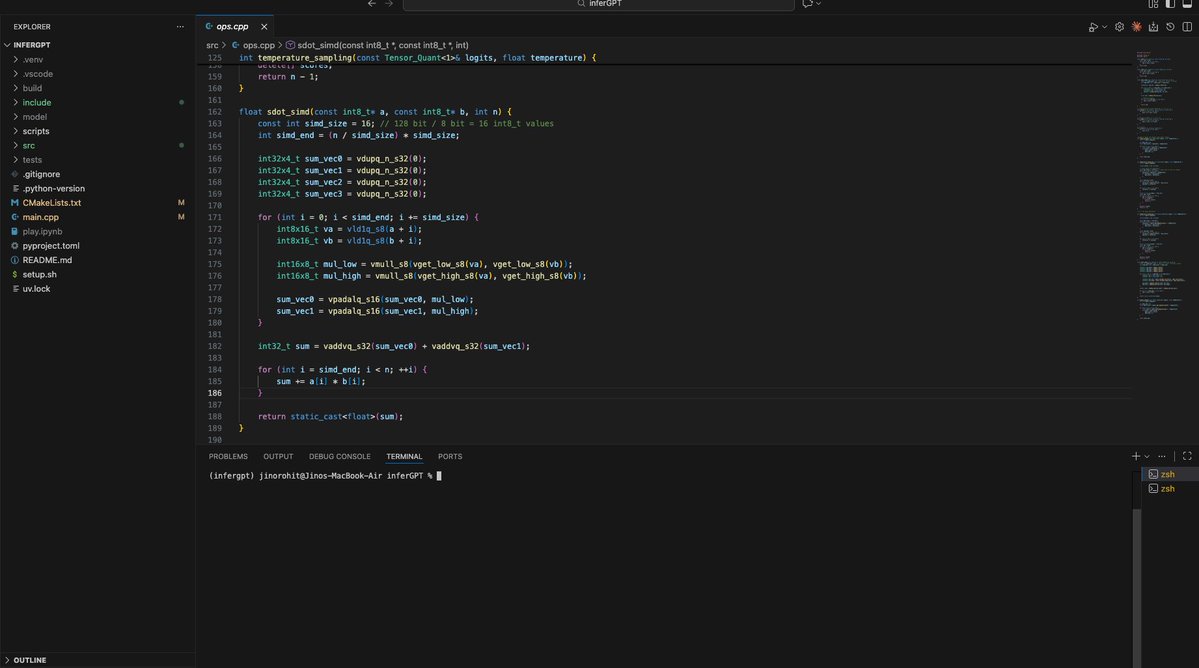Open the orange Claude starburst icon
Viewport: 1199px width, 668px height.
click(x=1136, y=27)
